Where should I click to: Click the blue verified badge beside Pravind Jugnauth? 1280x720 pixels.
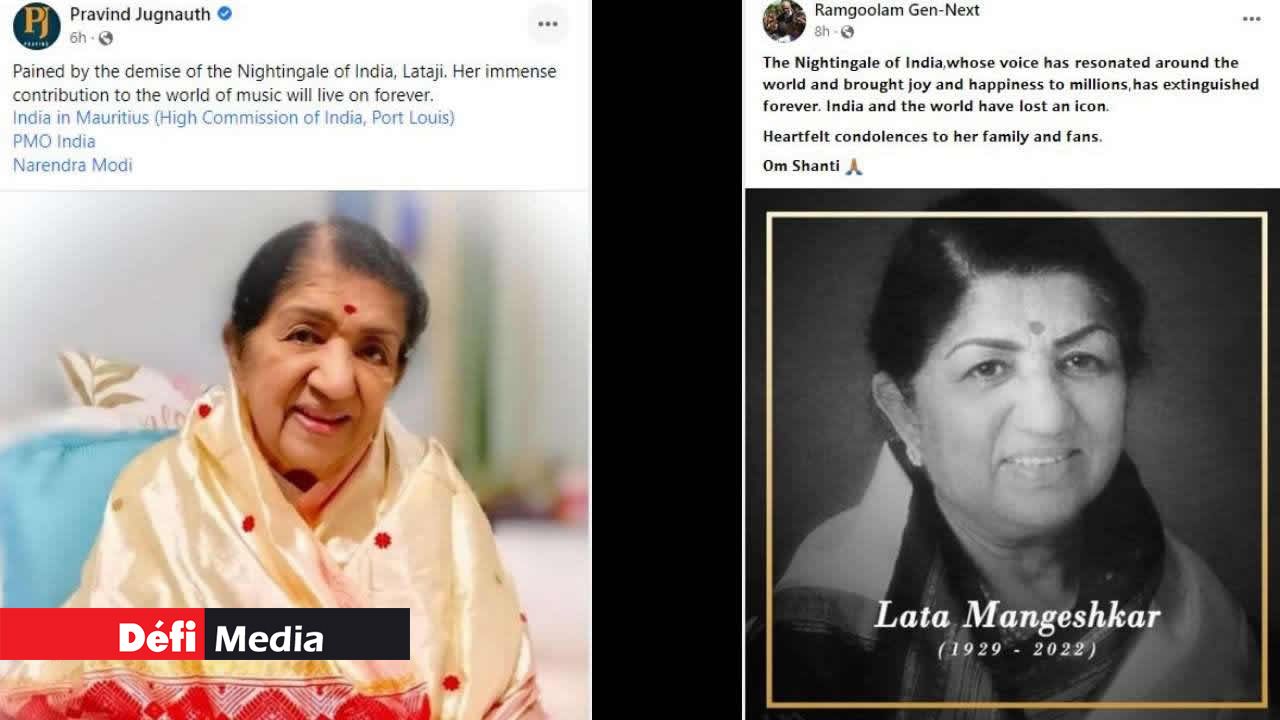226,14
